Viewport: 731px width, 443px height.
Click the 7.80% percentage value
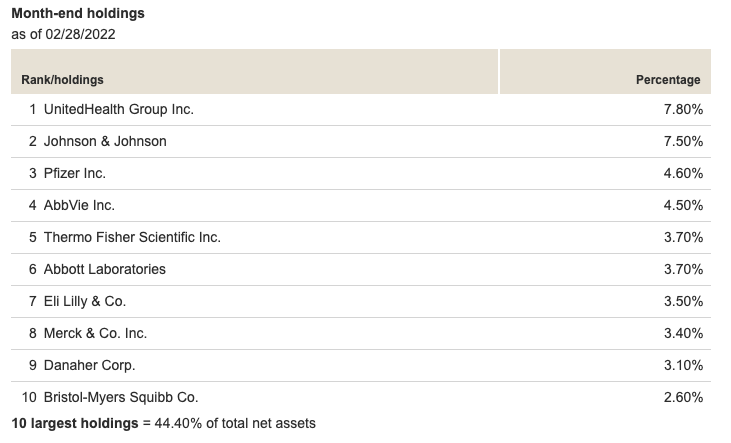pos(683,109)
